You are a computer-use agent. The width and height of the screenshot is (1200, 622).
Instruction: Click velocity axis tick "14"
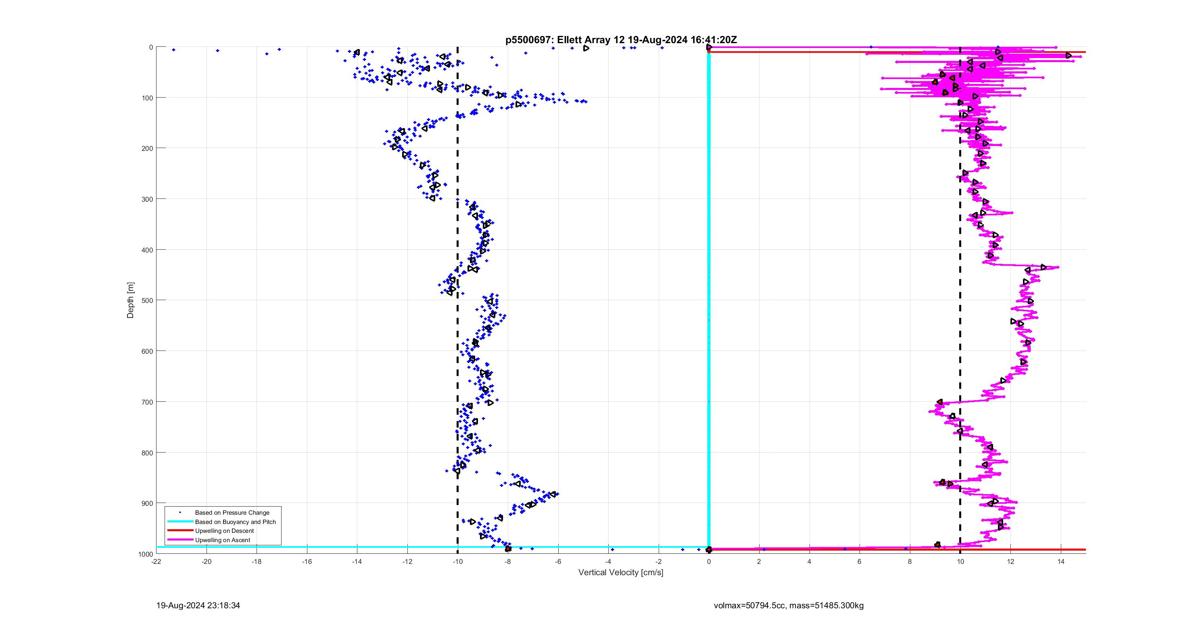[x=1060, y=562]
